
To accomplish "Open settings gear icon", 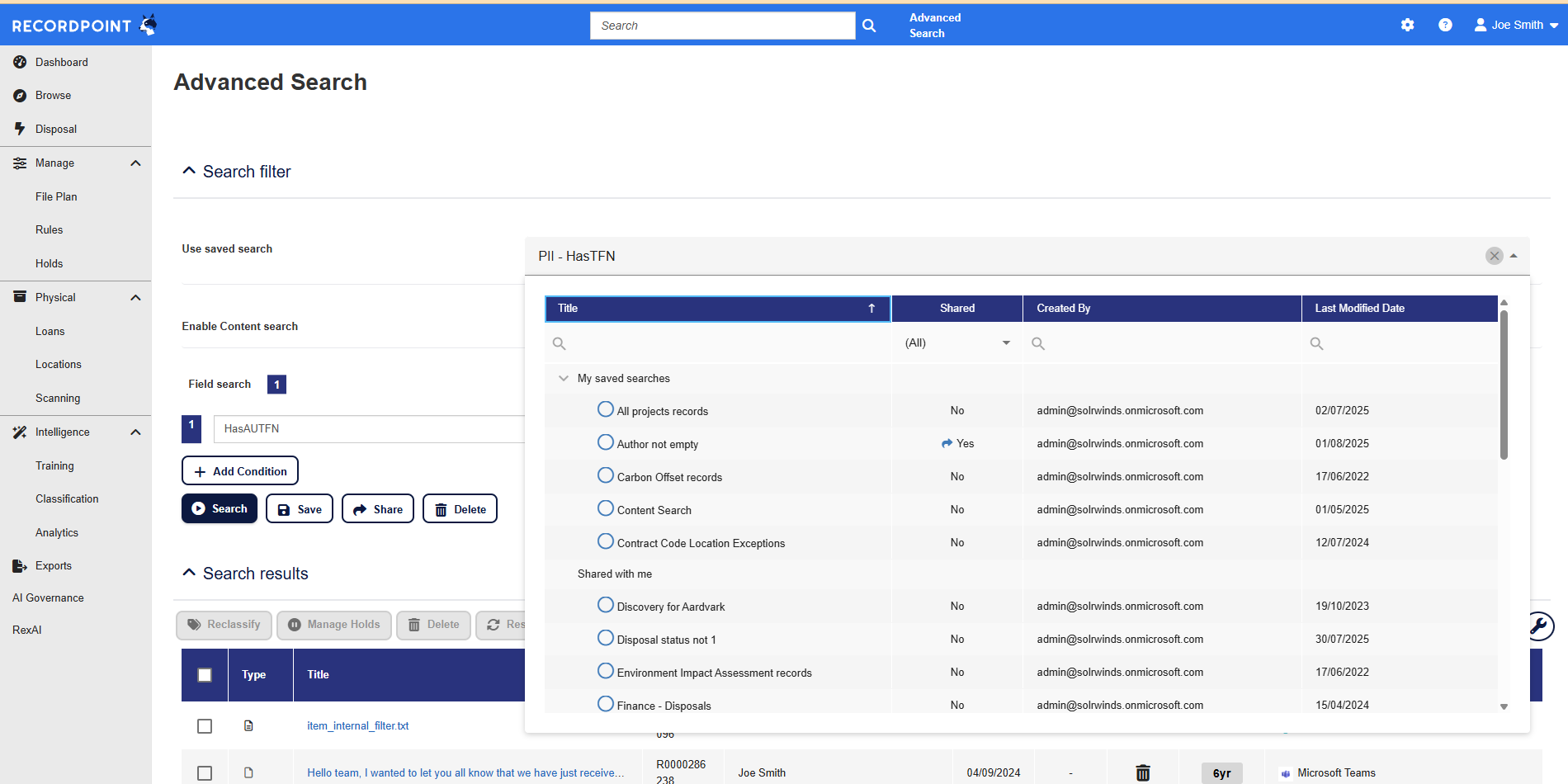I will click(x=1407, y=25).
